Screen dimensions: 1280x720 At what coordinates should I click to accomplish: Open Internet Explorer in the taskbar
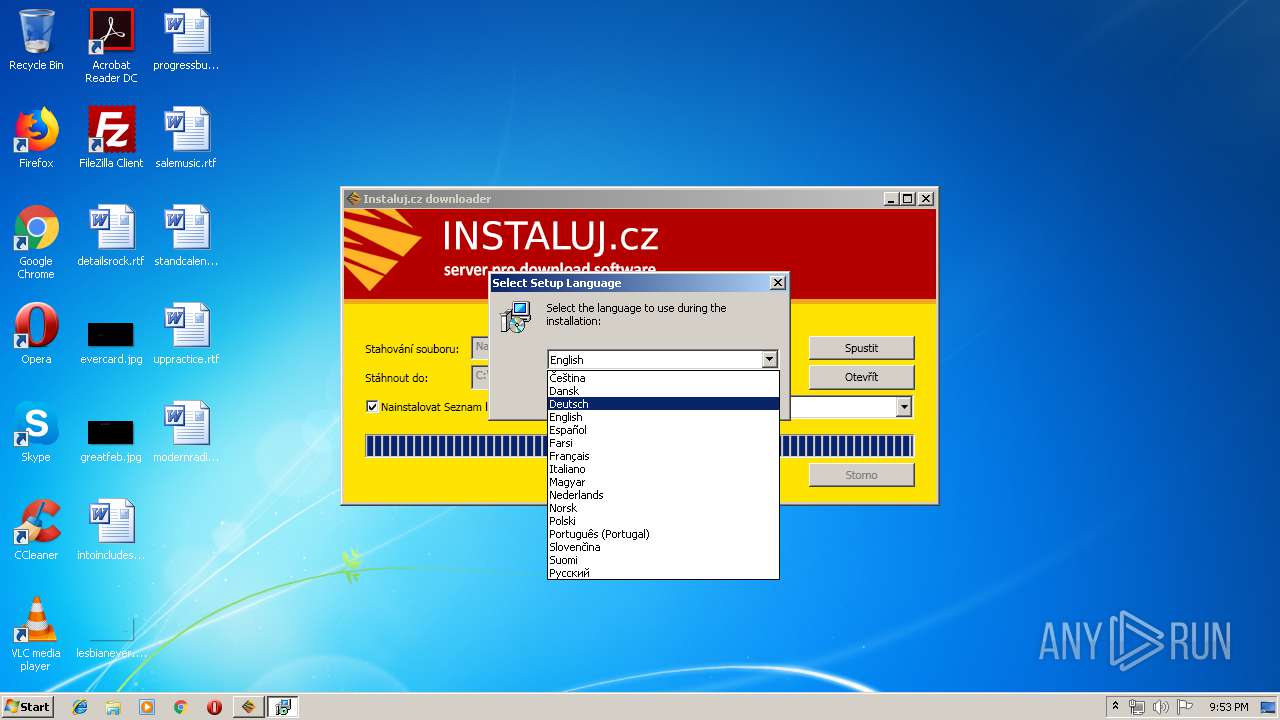80,707
